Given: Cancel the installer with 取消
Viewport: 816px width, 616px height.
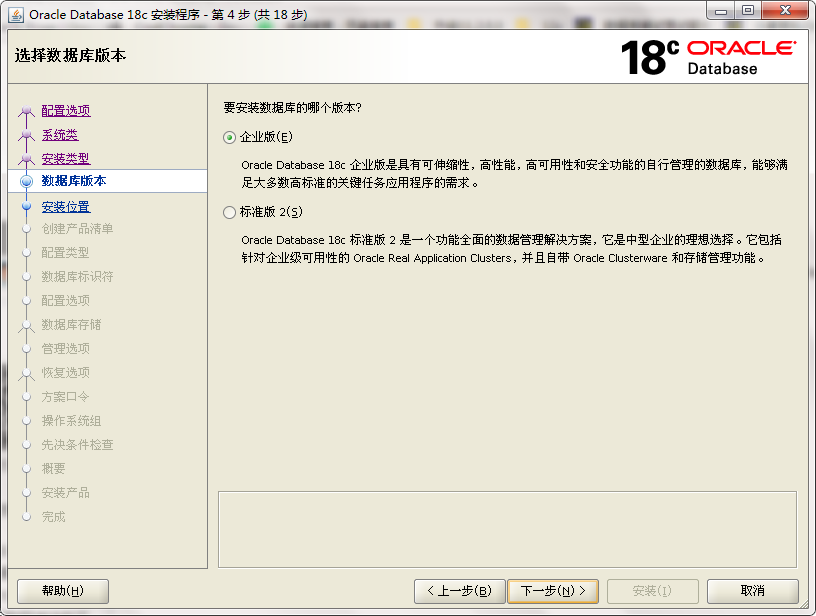Looking at the screenshot, I should (753, 591).
